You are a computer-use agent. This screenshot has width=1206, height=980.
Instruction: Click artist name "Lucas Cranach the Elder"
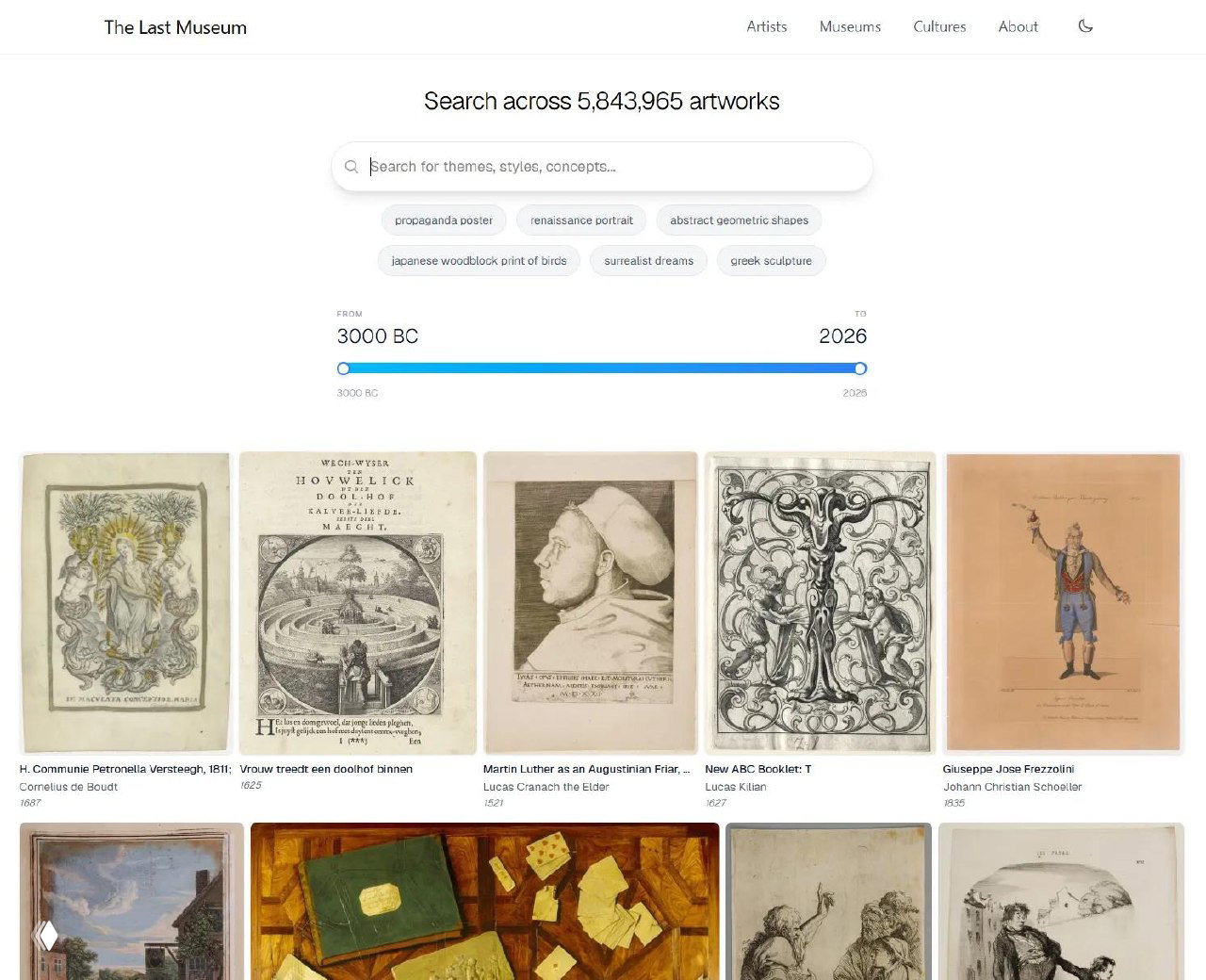pyautogui.click(x=546, y=787)
